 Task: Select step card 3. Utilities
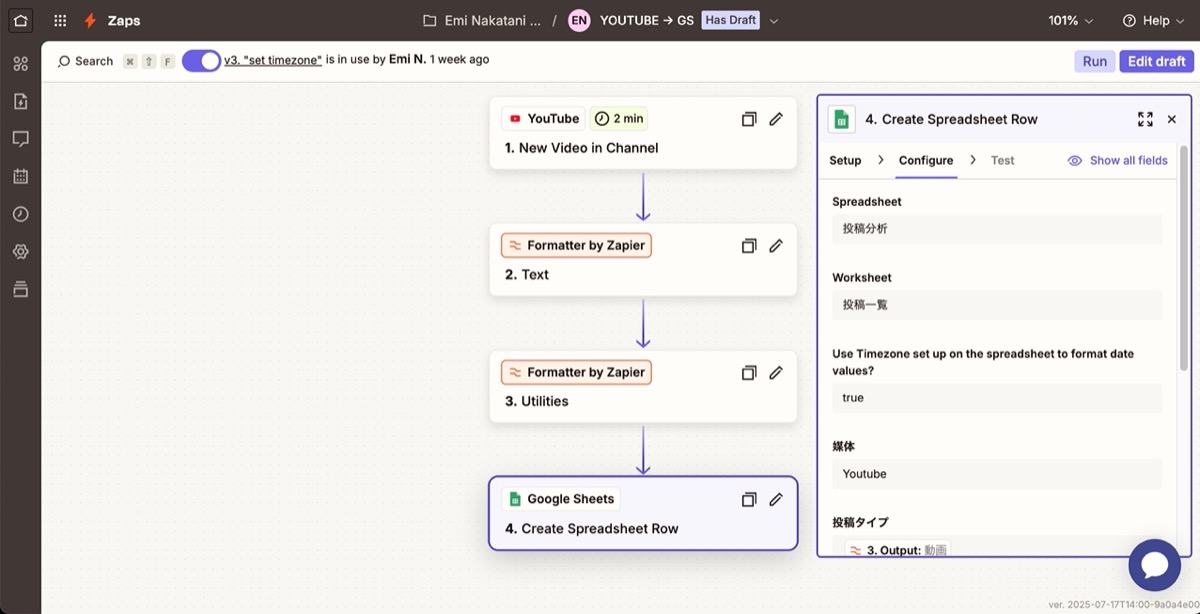[643, 387]
